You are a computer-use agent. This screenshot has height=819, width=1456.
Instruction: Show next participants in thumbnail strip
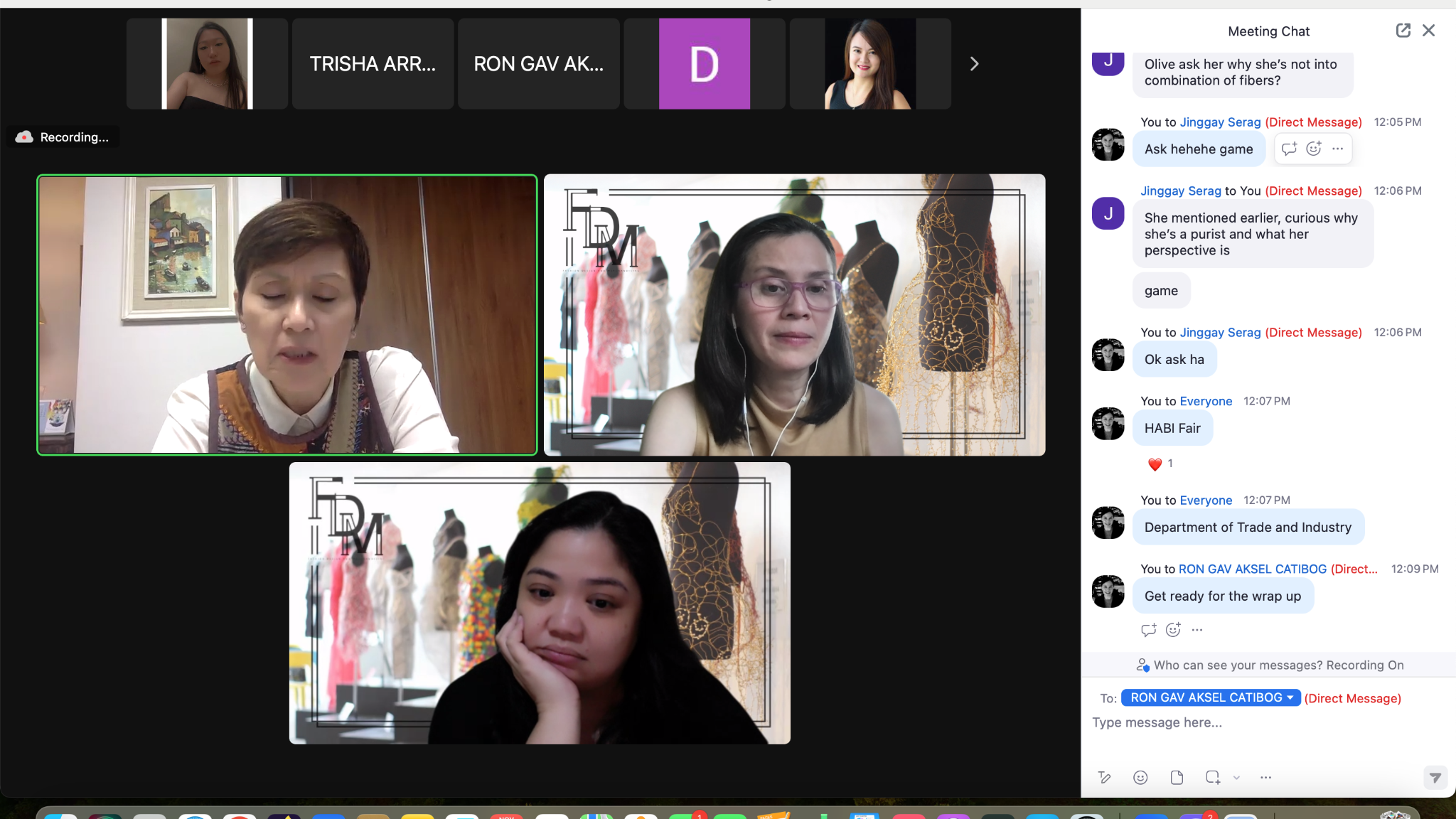(x=974, y=64)
